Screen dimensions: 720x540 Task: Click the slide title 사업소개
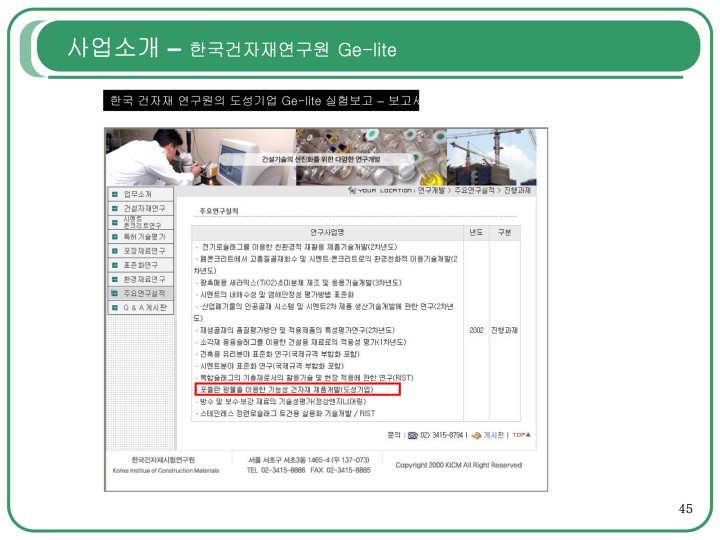pos(114,47)
